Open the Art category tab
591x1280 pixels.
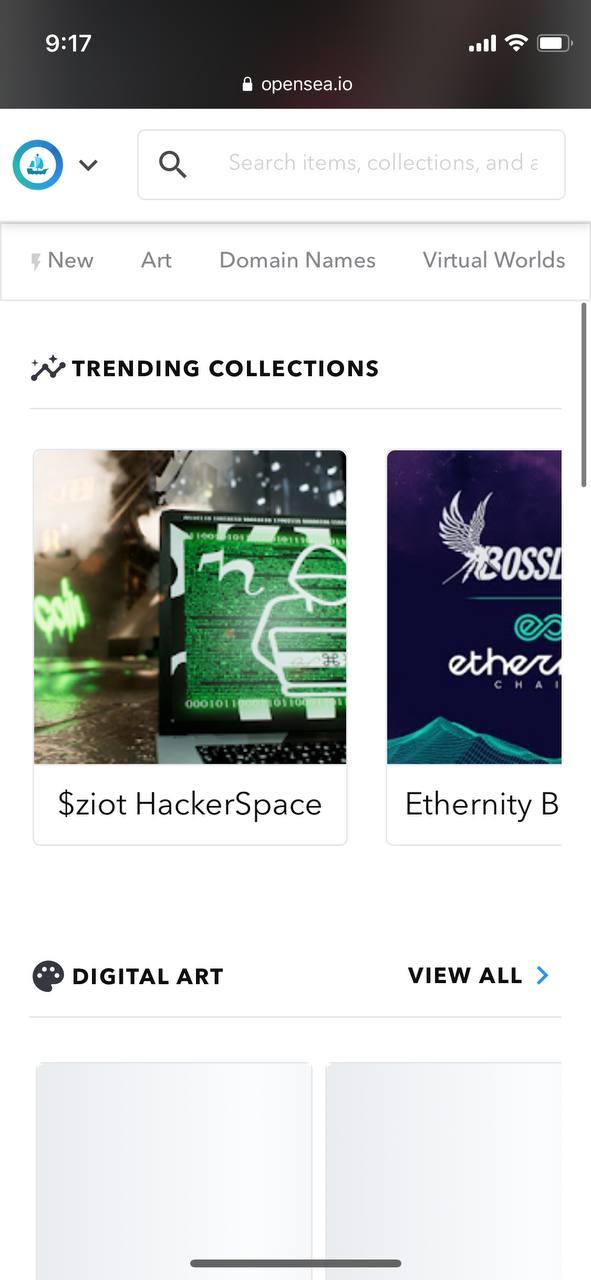[156, 260]
